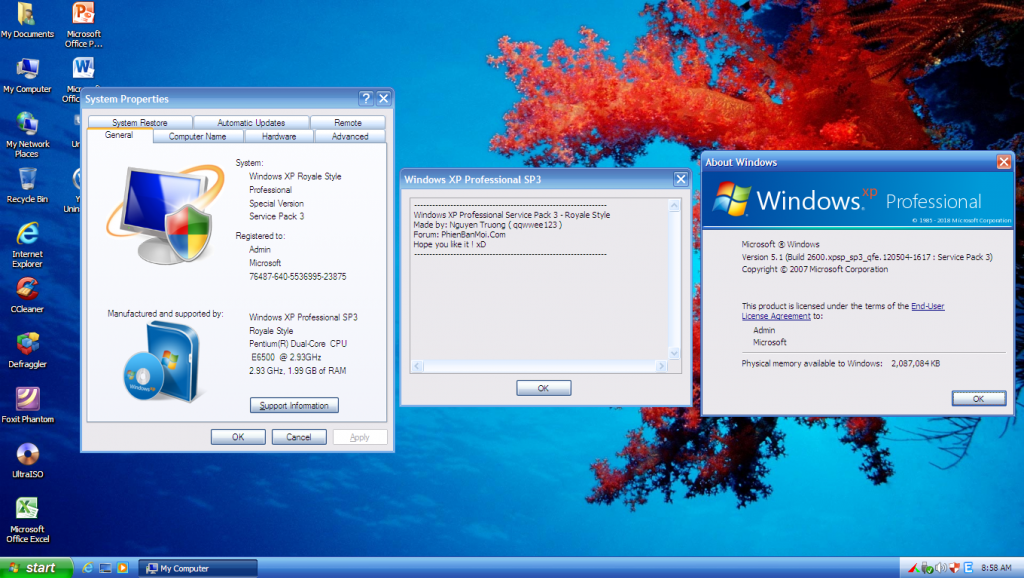Click 'Made by: Nguyen Truong' text line
The height and width of the screenshot is (578, 1024).
pyautogui.click(x=488, y=225)
